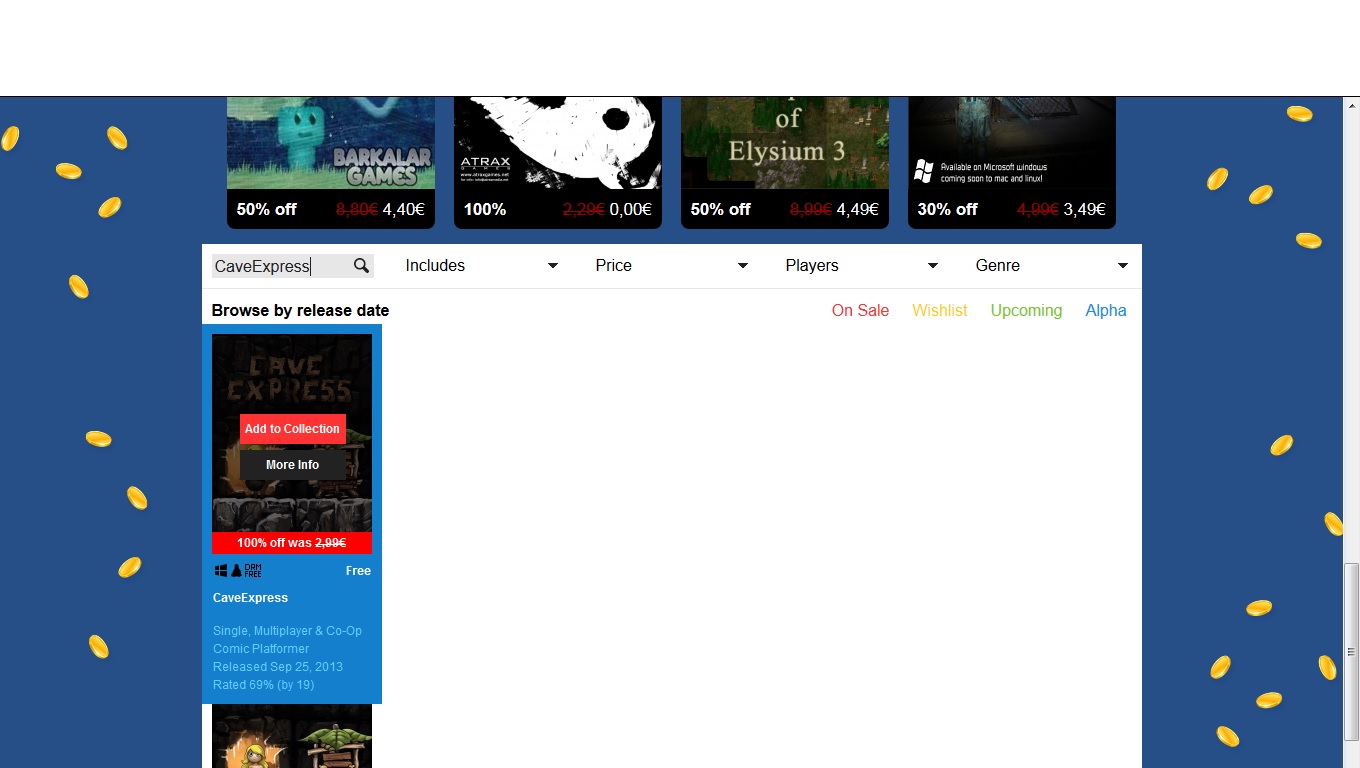
Task: Click the Rated 69% (by 19) text
Action: coord(263,685)
